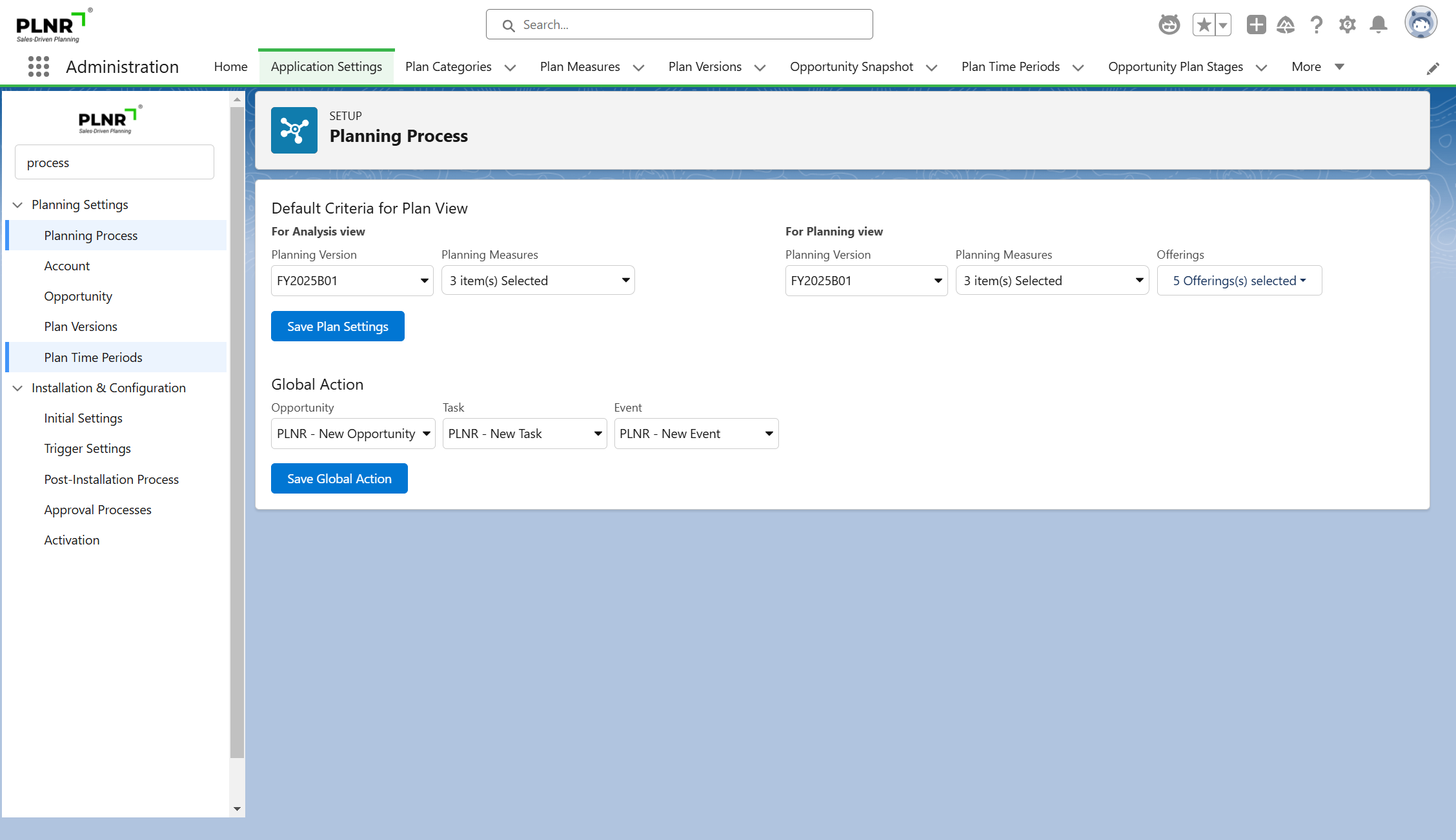Open the Offerings selected dropdown

[x=1239, y=281]
